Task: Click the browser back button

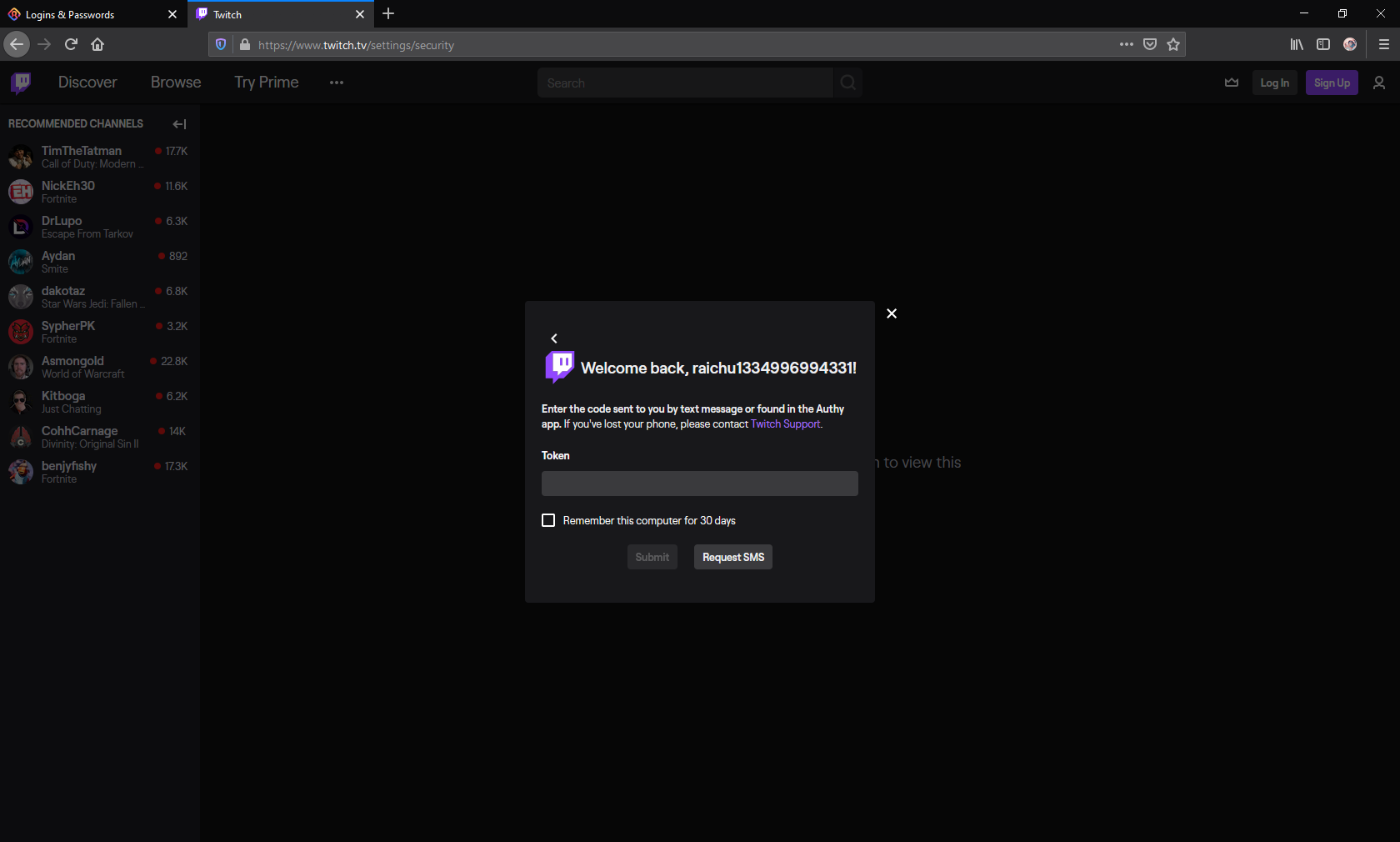Action: click(17, 44)
